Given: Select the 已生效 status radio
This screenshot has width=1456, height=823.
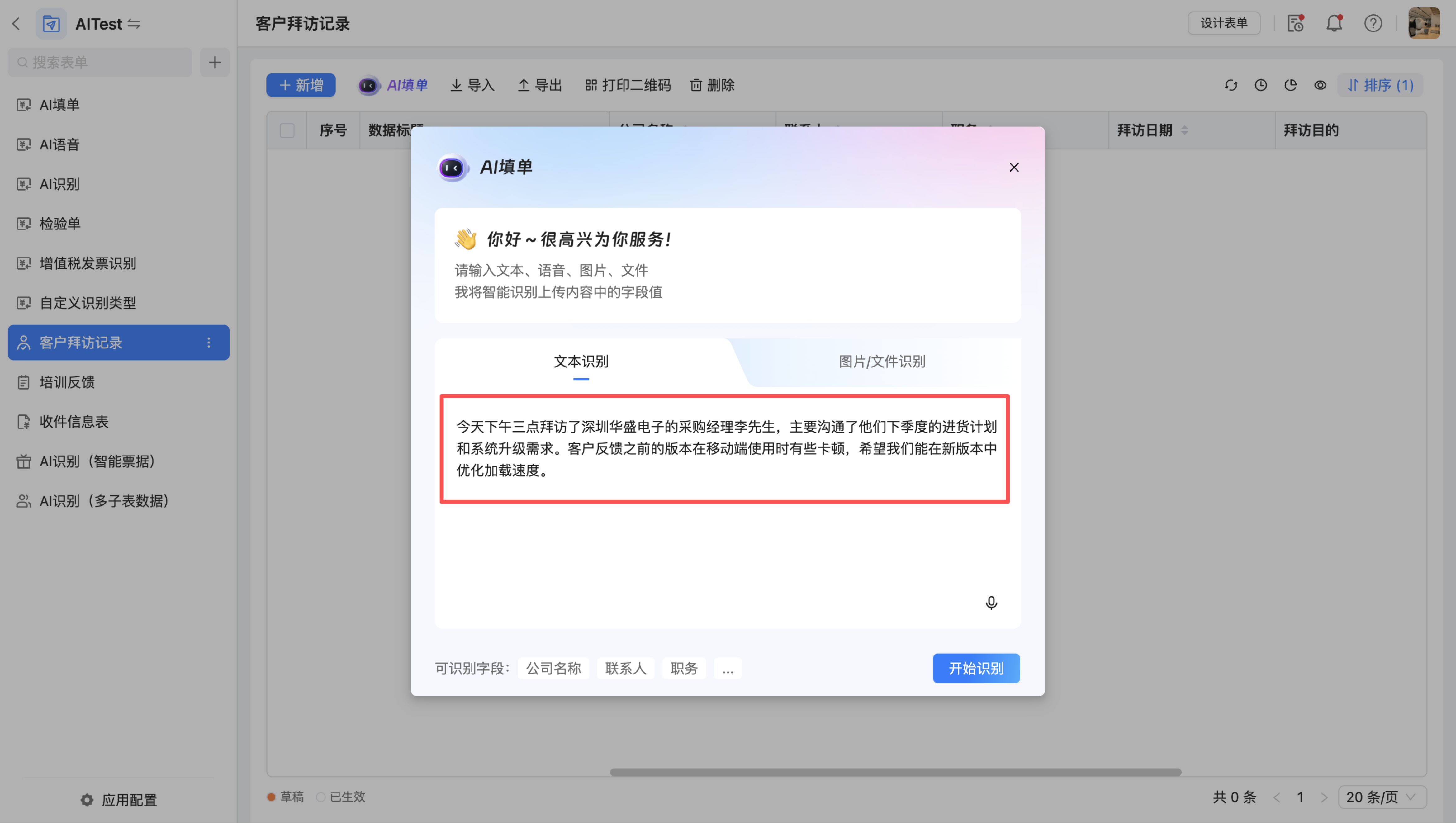Looking at the screenshot, I should pos(321,797).
